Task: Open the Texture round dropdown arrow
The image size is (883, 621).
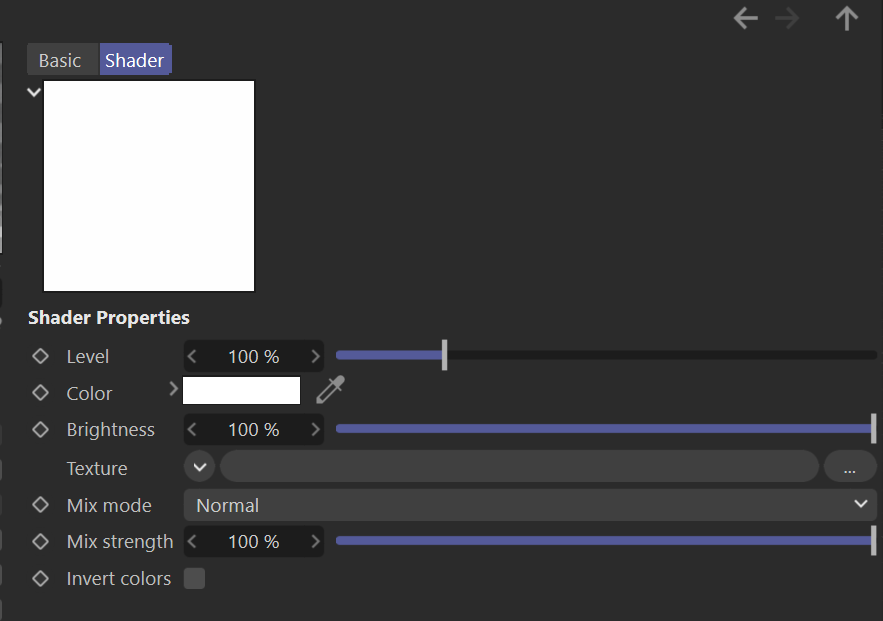Action: [x=199, y=466]
